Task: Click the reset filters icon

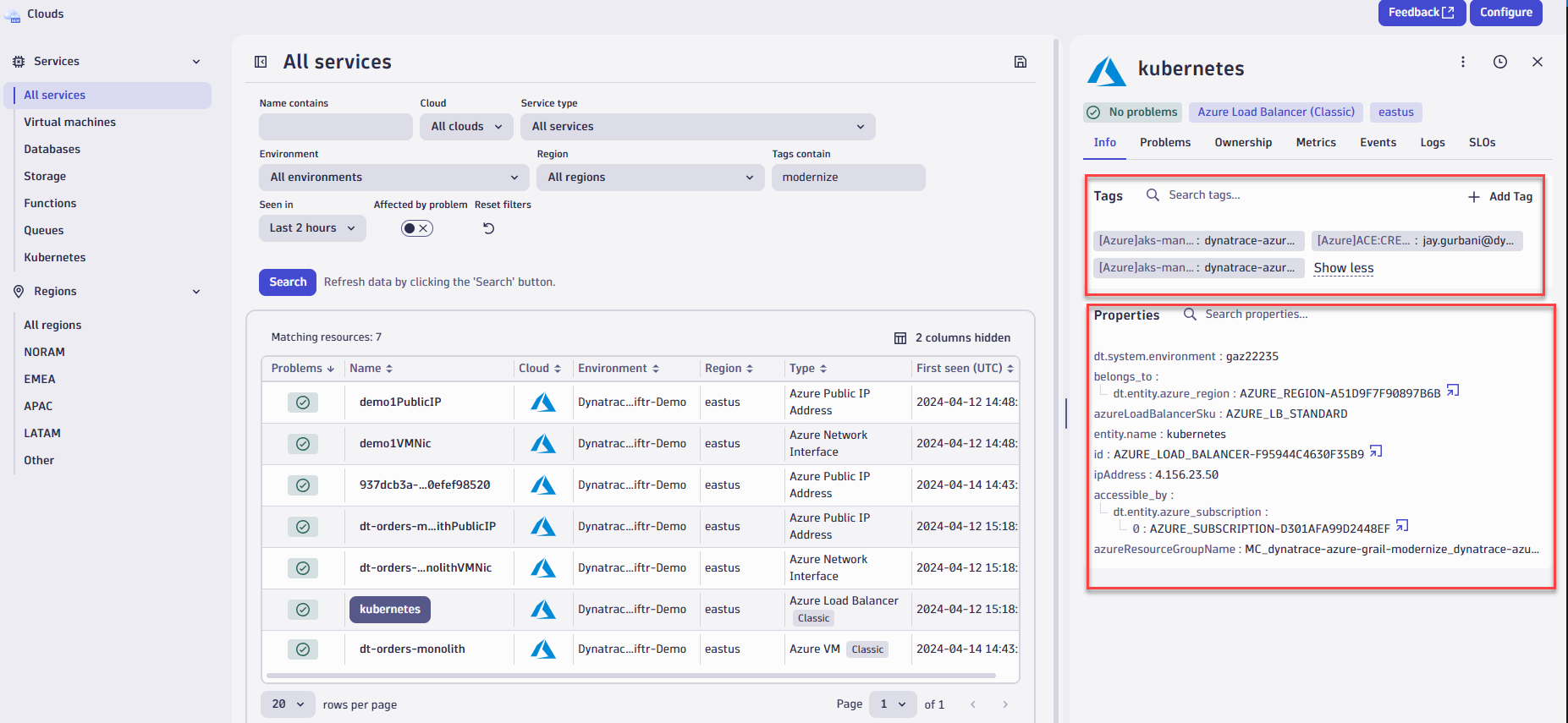Action: point(488,228)
